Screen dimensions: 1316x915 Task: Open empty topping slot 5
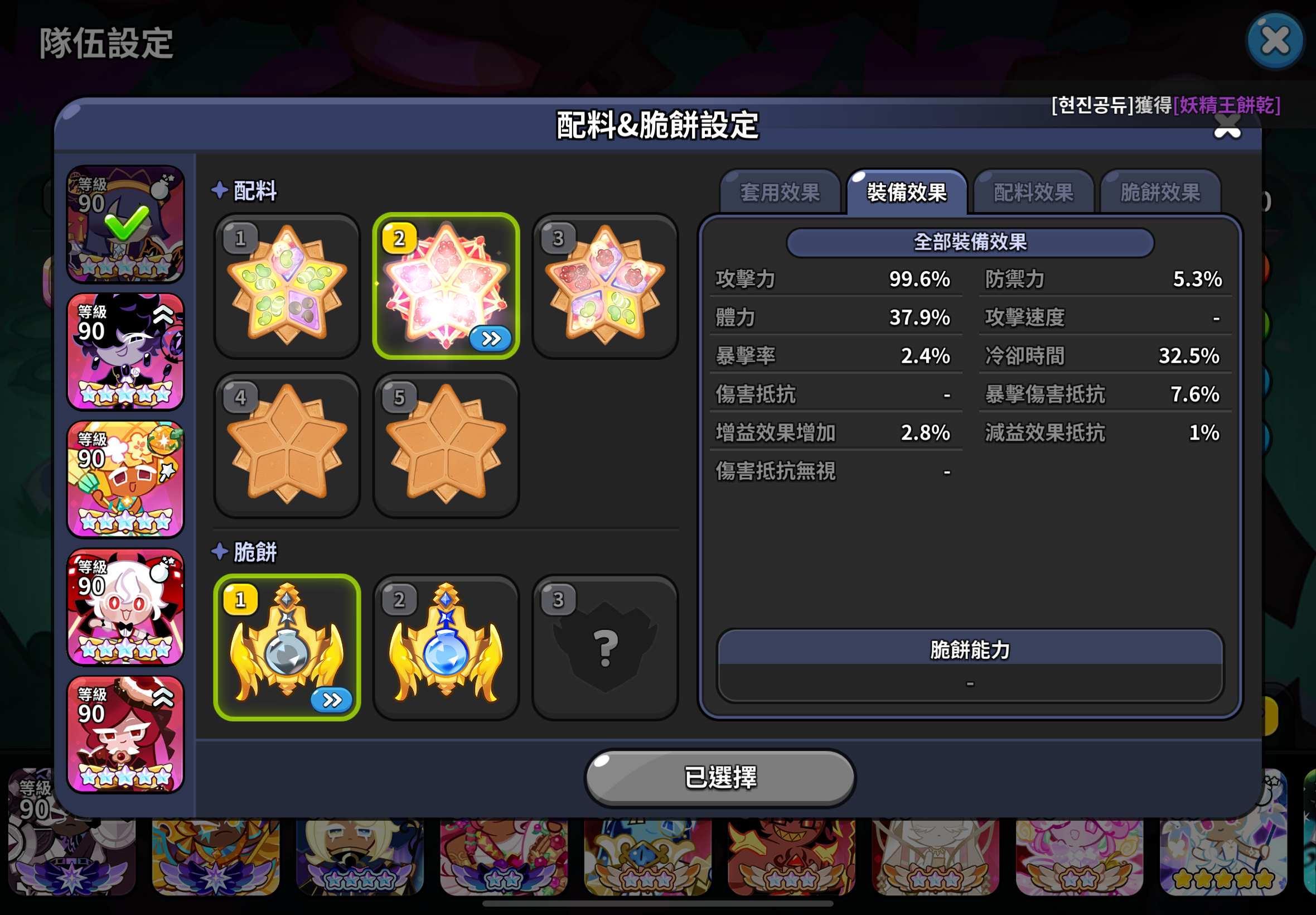446,445
